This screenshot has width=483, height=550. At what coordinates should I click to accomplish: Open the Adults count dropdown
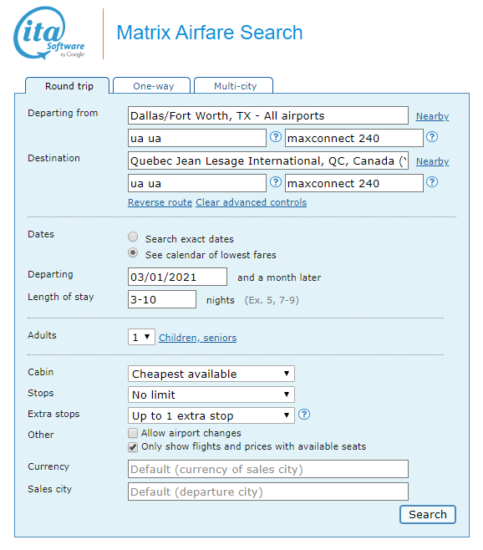(x=141, y=337)
